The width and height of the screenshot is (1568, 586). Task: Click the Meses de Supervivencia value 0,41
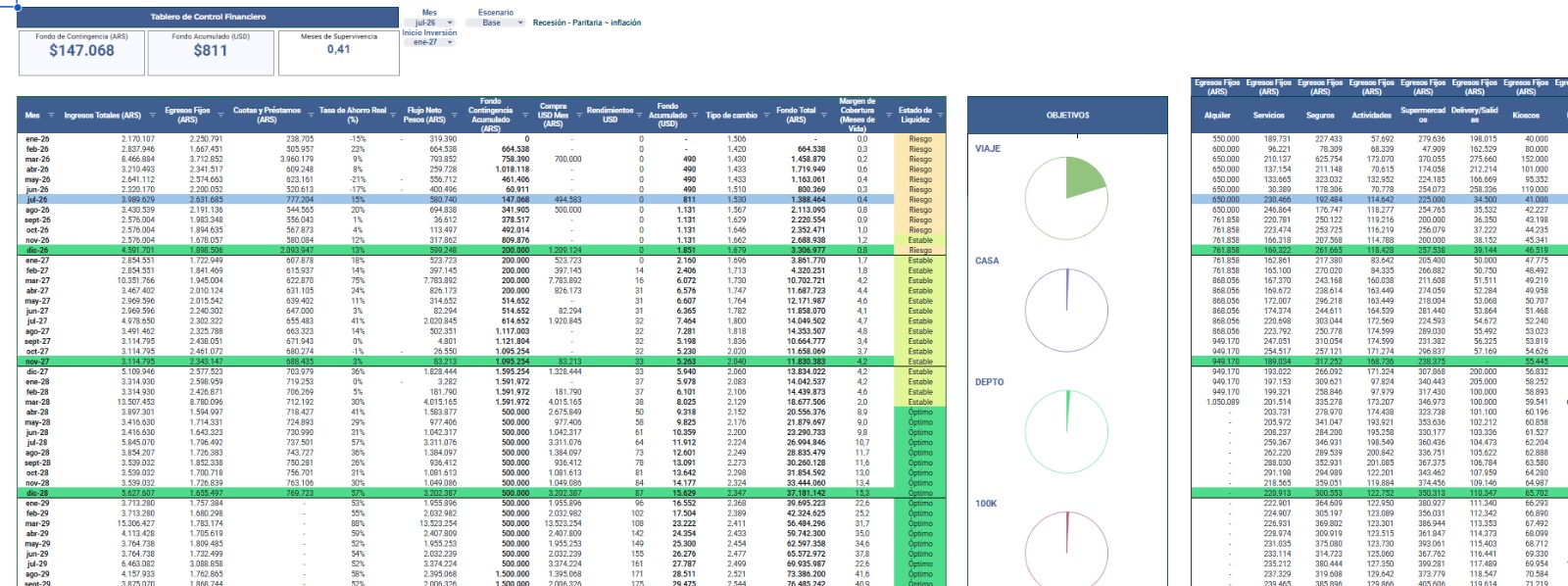pyautogui.click(x=338, y=49)
